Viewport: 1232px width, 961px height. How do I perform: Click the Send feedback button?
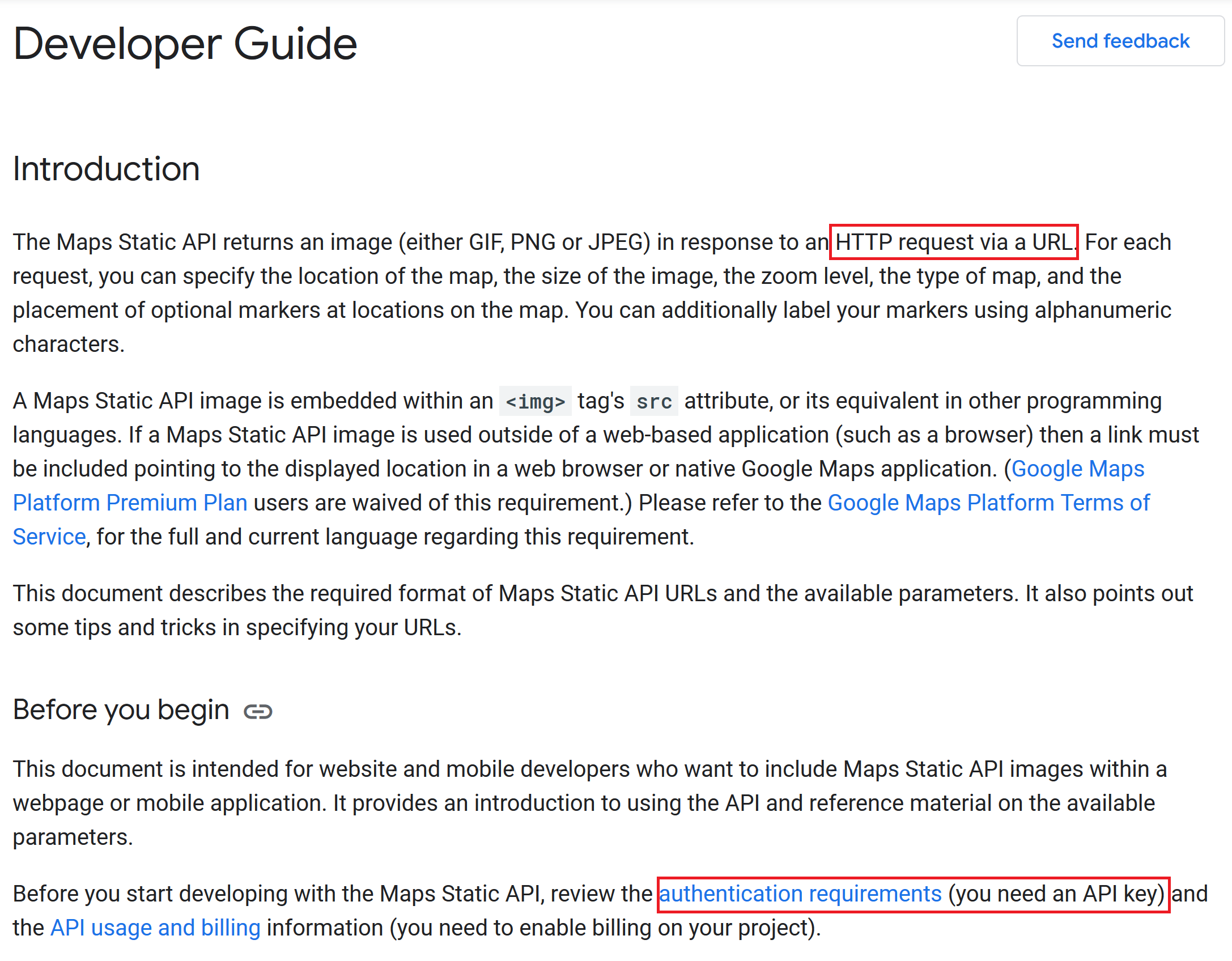click(1120, 41)
